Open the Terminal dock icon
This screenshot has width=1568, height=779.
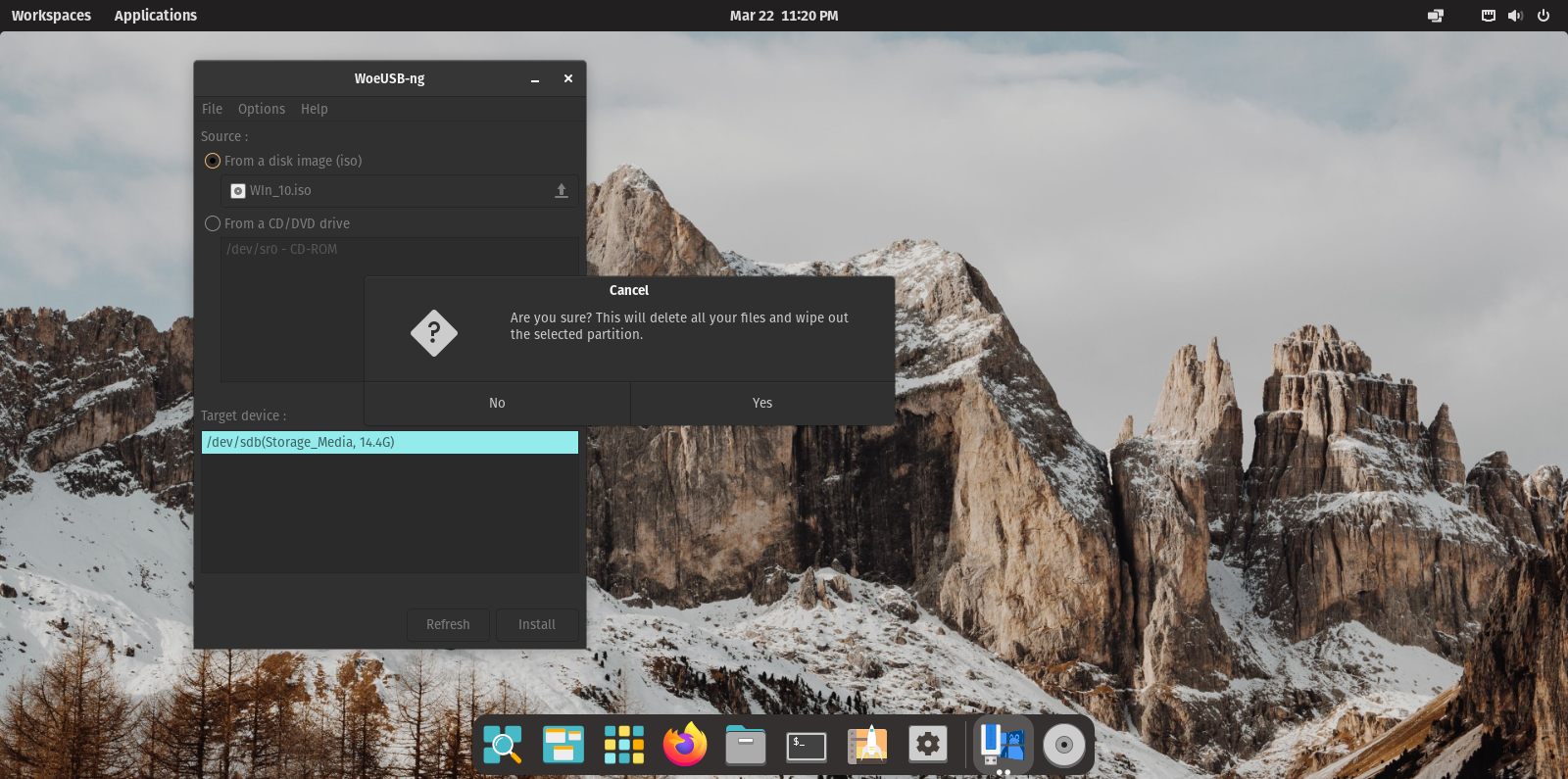pos(807,746)
